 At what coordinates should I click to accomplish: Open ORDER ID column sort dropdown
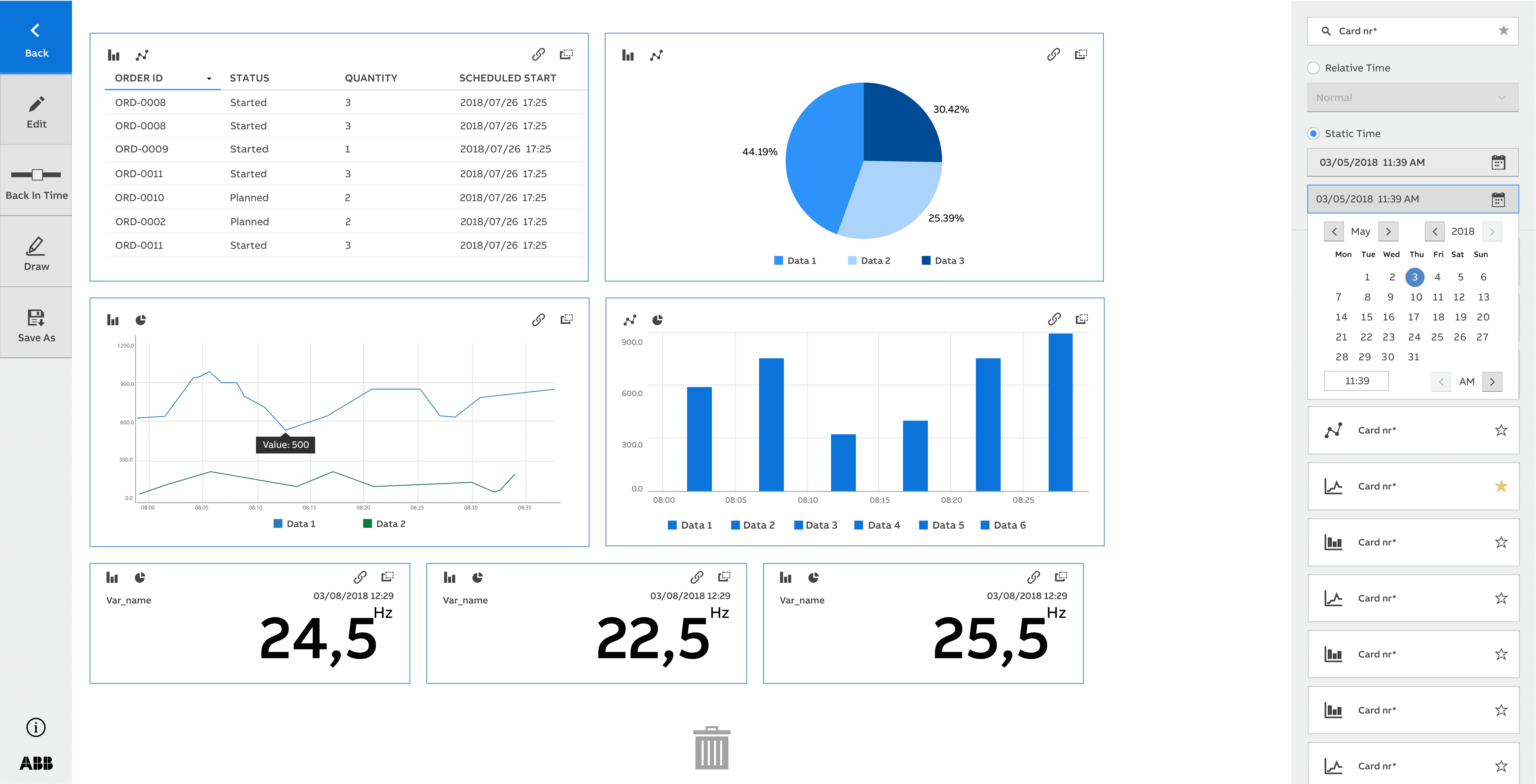209,79
